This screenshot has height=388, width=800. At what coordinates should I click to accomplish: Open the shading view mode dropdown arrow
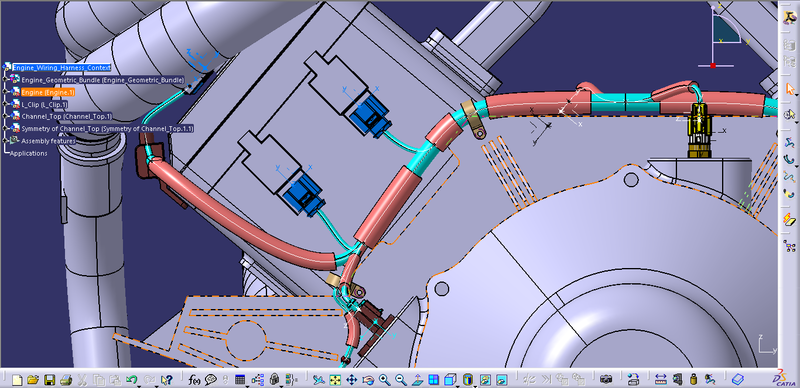click(474, 385)
